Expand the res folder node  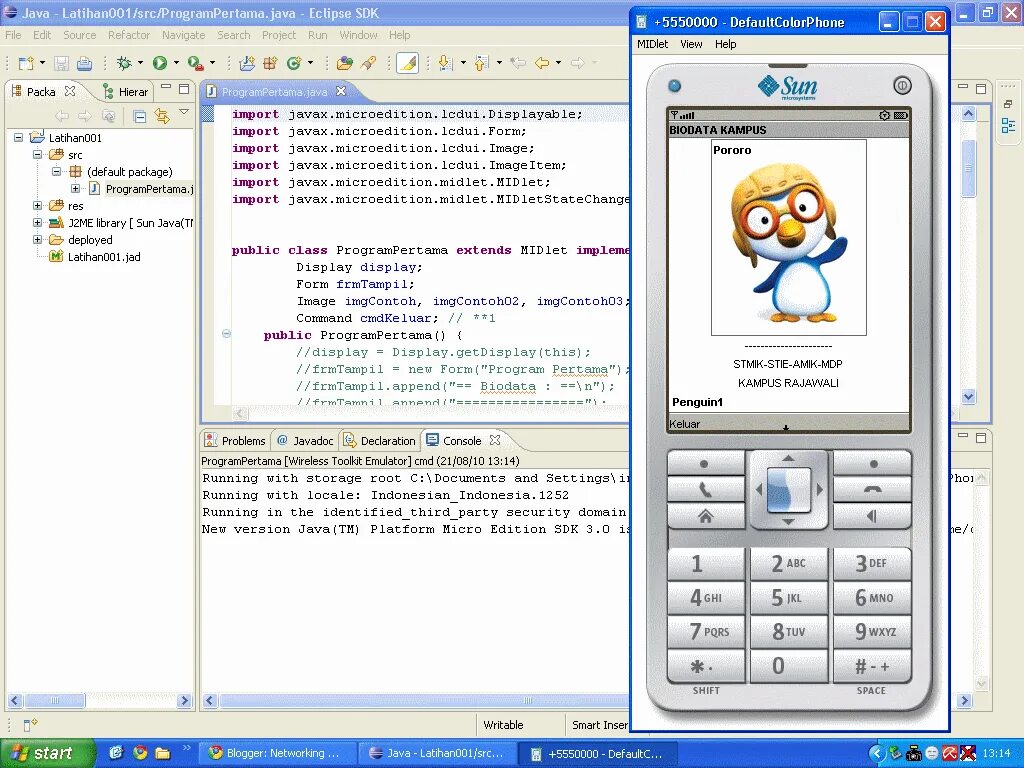[x=38, y=206]
